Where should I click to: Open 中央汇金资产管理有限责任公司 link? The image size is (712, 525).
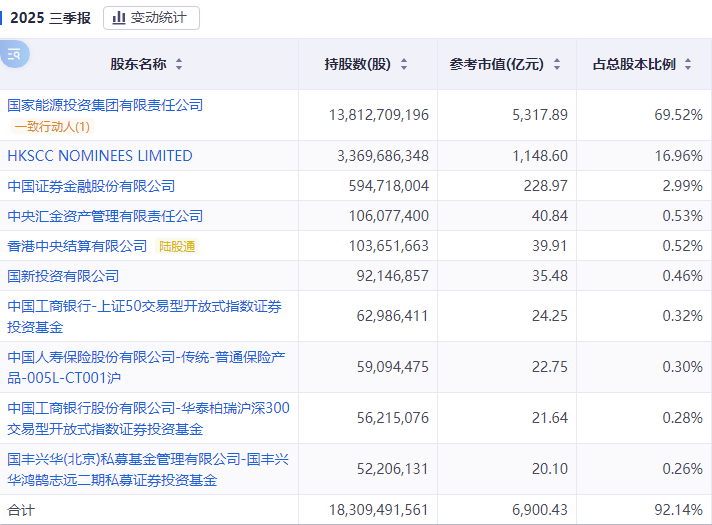(x=105, y=216)
